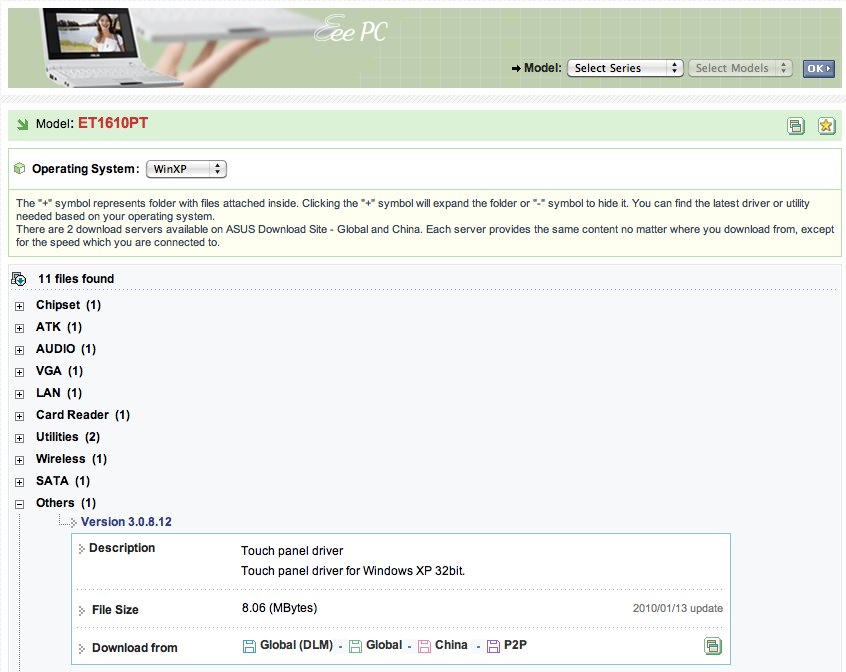Viewport: 846px width, 672px height.
Task: Click the Version 3.0.8.12 link
Action: [x=126, y=522]
